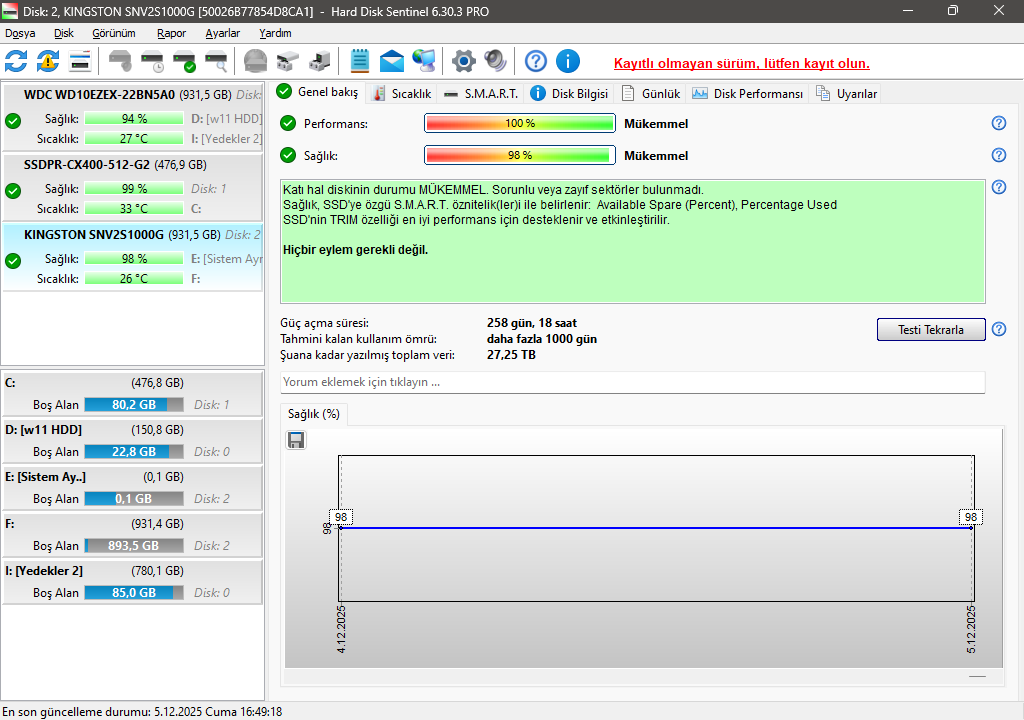1024x720 pixels.
Task: Open the Ayarlar menu
Action: pos(223,33)
